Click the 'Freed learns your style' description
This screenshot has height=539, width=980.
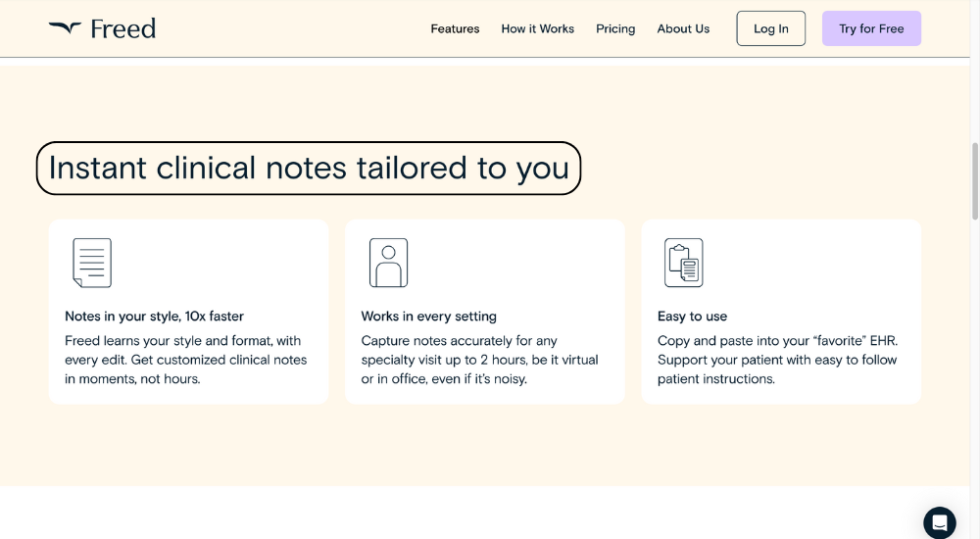click(x=186, y=360)
